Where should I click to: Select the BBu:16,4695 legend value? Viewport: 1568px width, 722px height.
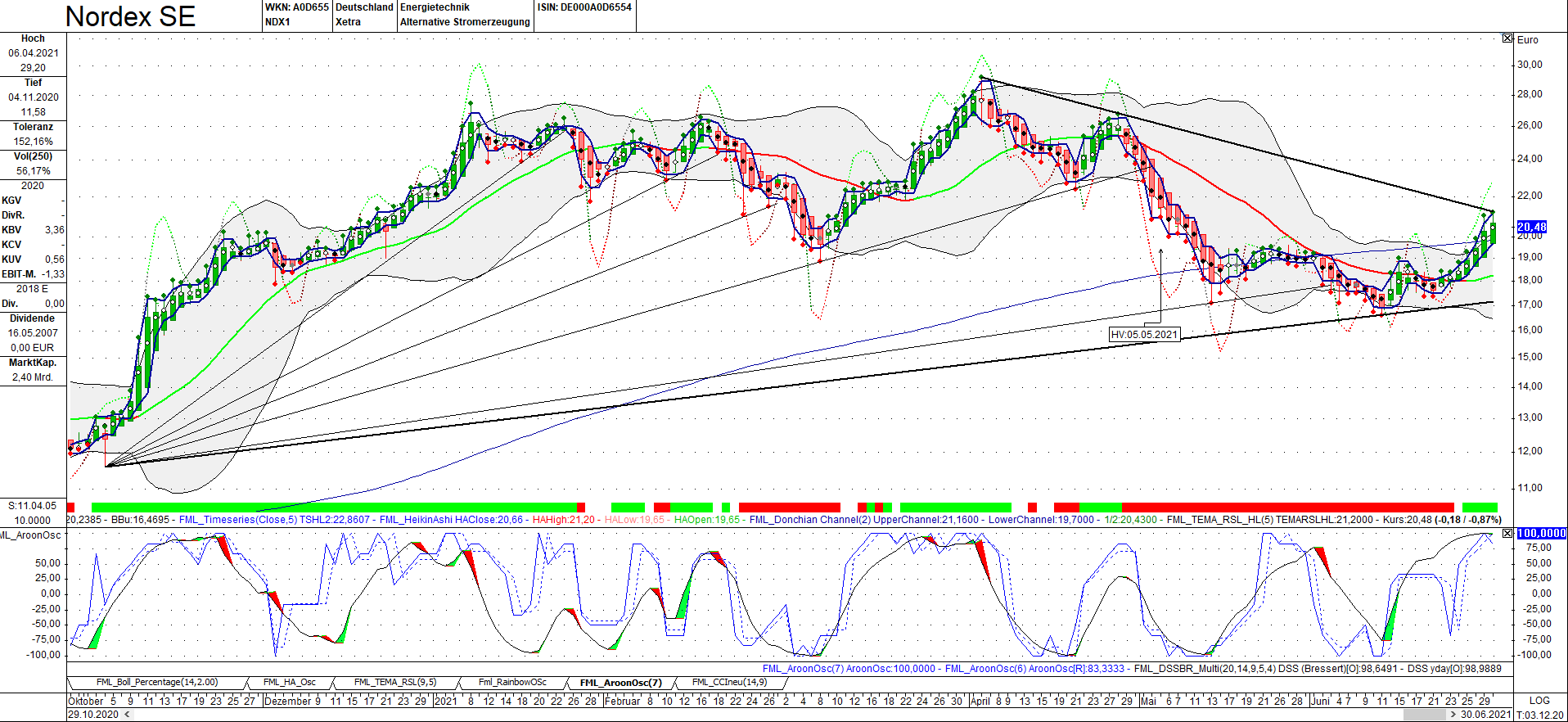tap(140, 520)
